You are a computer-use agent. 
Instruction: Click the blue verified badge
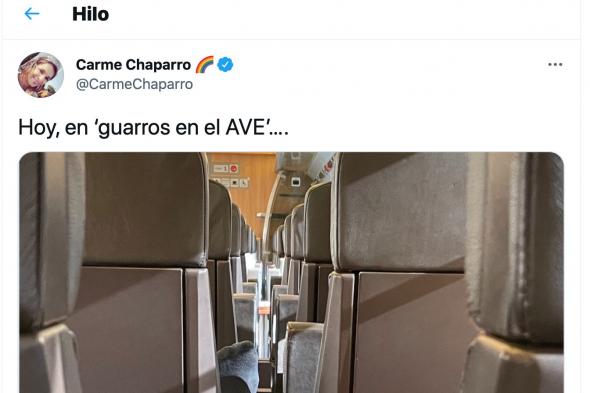[x=225, y=65]
